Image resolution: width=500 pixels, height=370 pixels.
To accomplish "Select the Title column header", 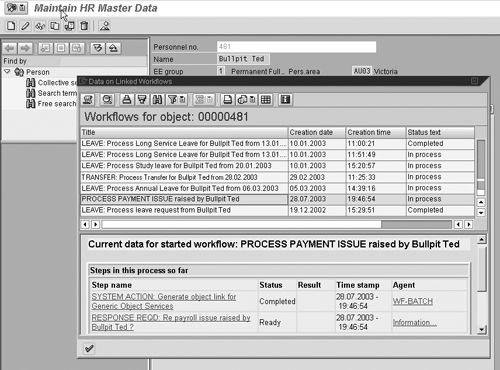I will pyautogui.click(x=184, y=132).
